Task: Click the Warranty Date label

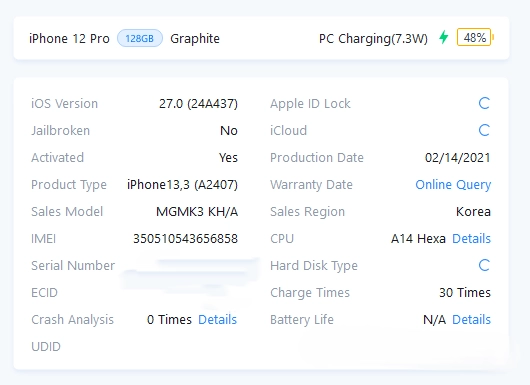Action: click(x=311, y=185)
